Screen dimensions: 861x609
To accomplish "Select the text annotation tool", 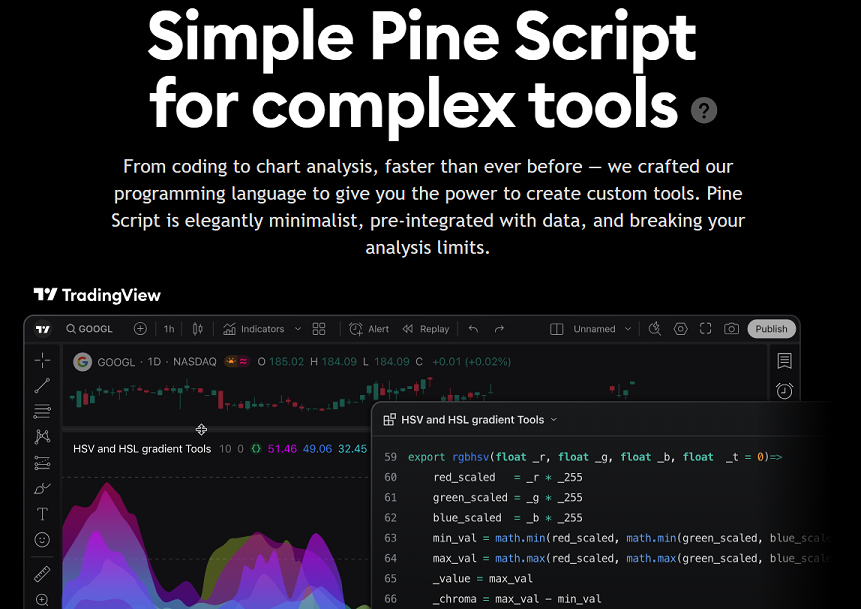I will (x=42, y=515).
